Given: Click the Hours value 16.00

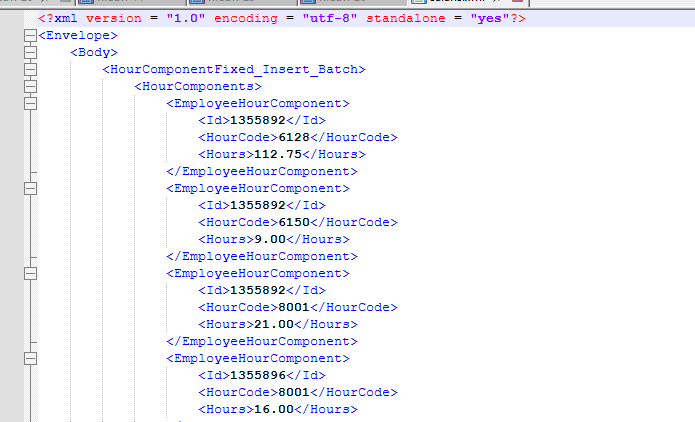Looking at the screenshot, I should tap(274, 409).
